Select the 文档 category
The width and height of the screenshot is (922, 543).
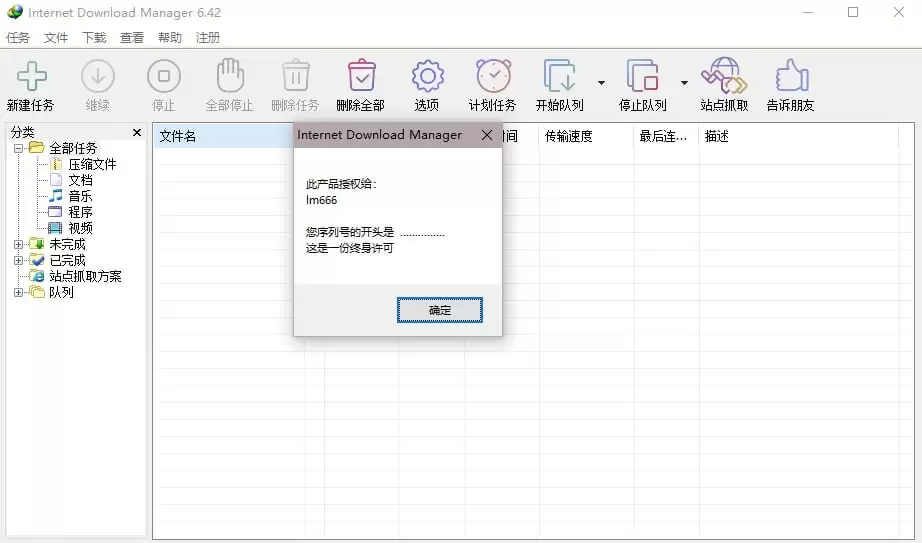[81, 180]
